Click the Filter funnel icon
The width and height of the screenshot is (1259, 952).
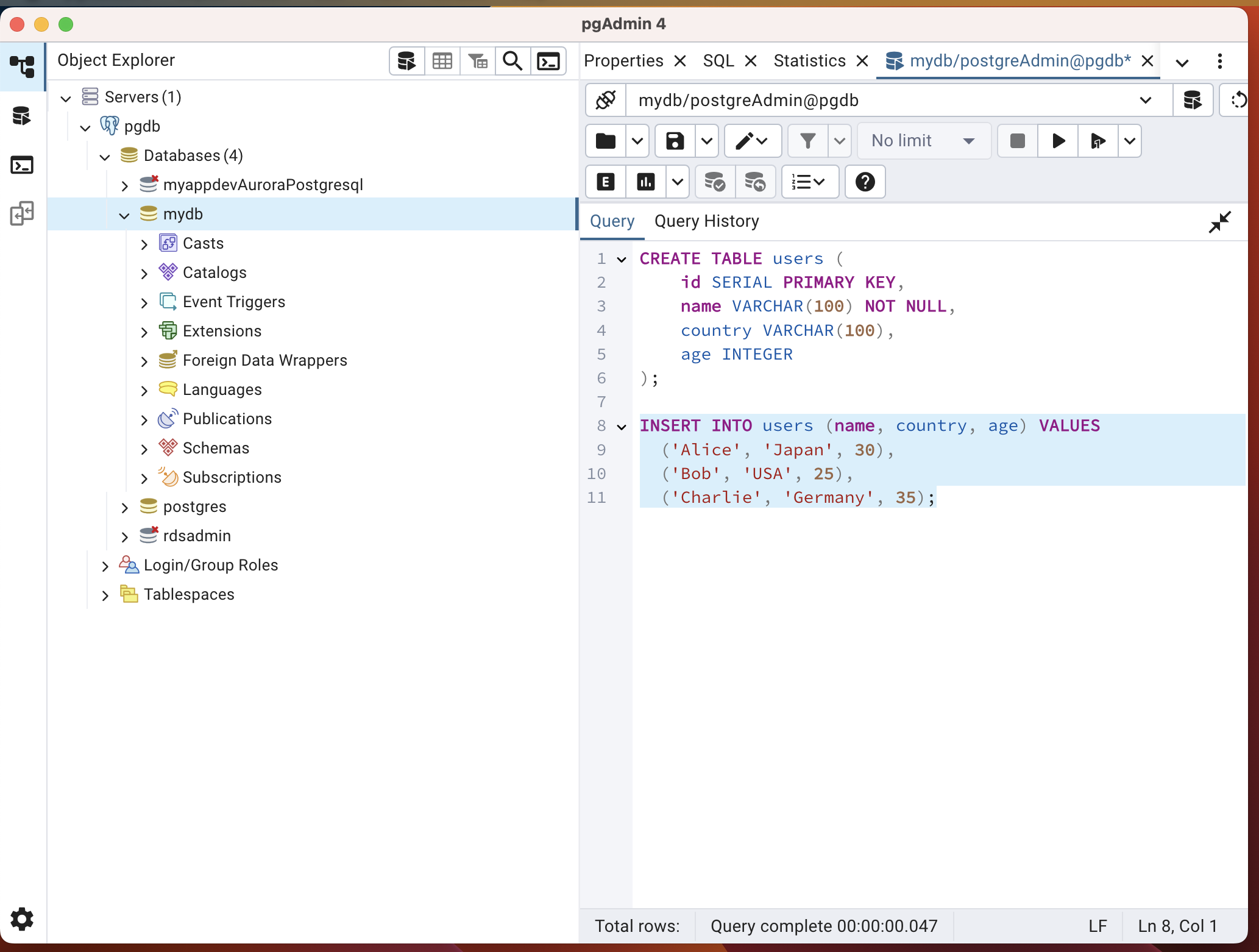point(808,141)
